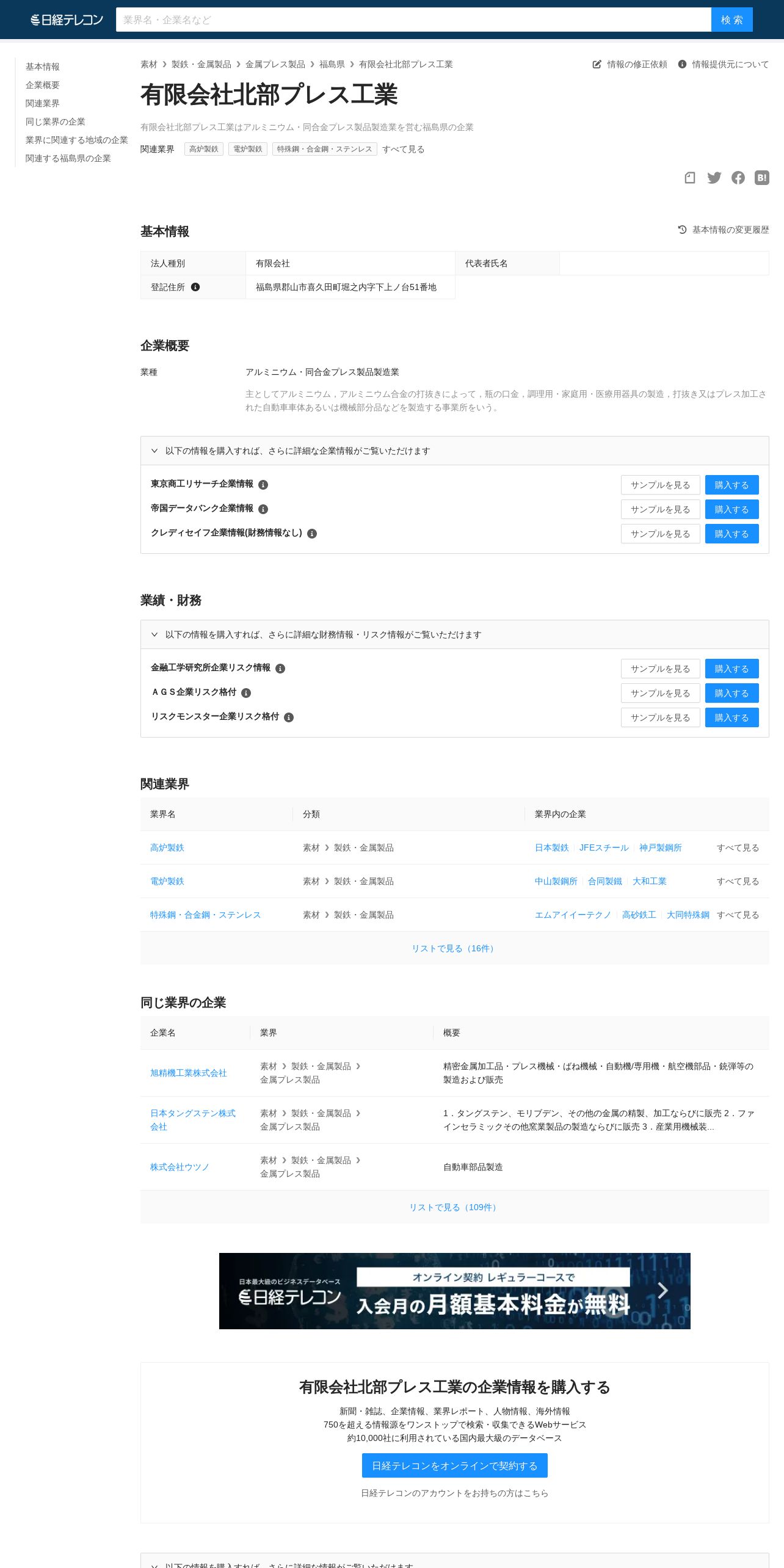Click リストで見る（16件）
This screenshot has width=784, height=1568.
tap(455, 948)
